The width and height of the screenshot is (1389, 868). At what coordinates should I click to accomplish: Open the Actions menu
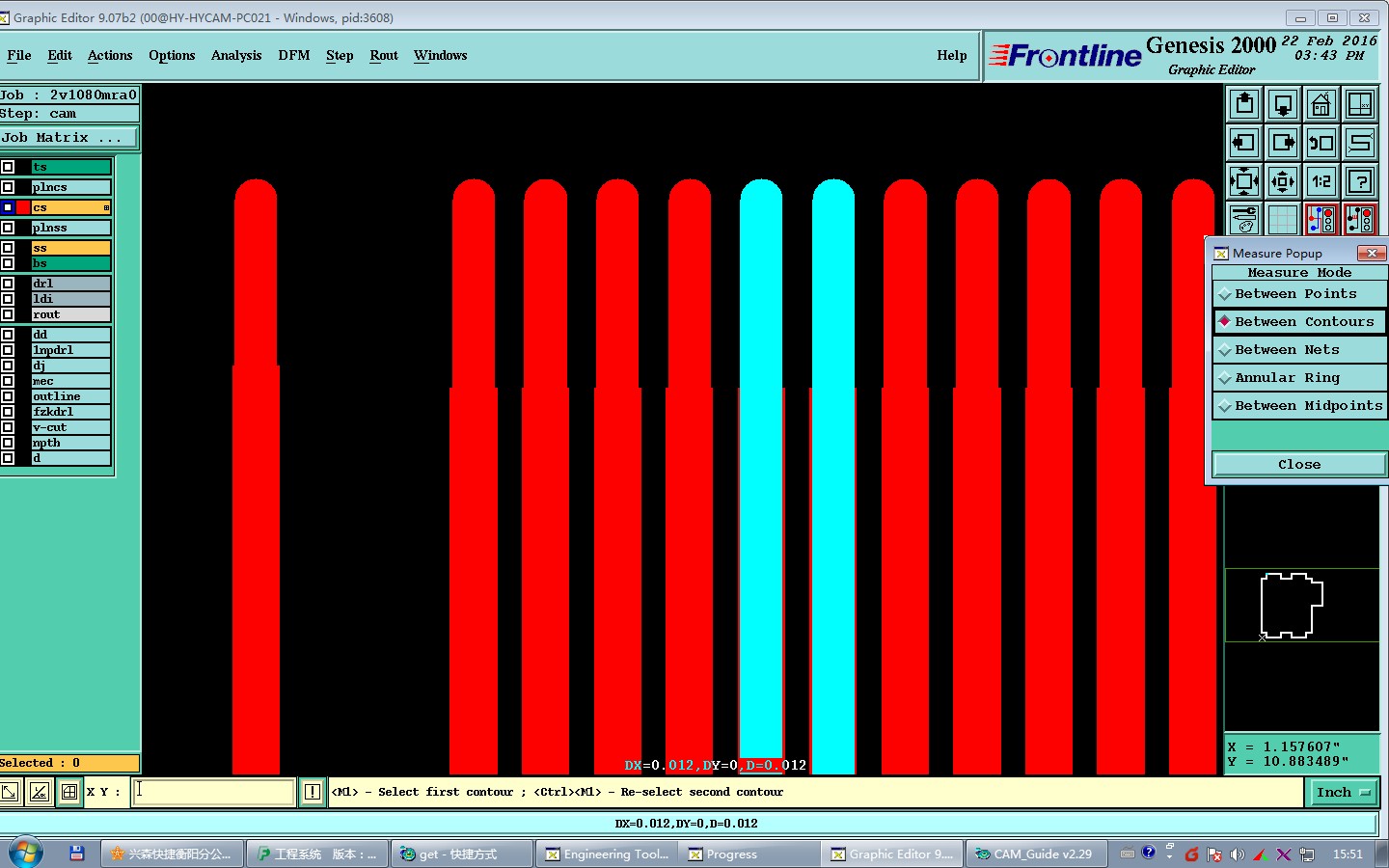[x=110, y=55]
